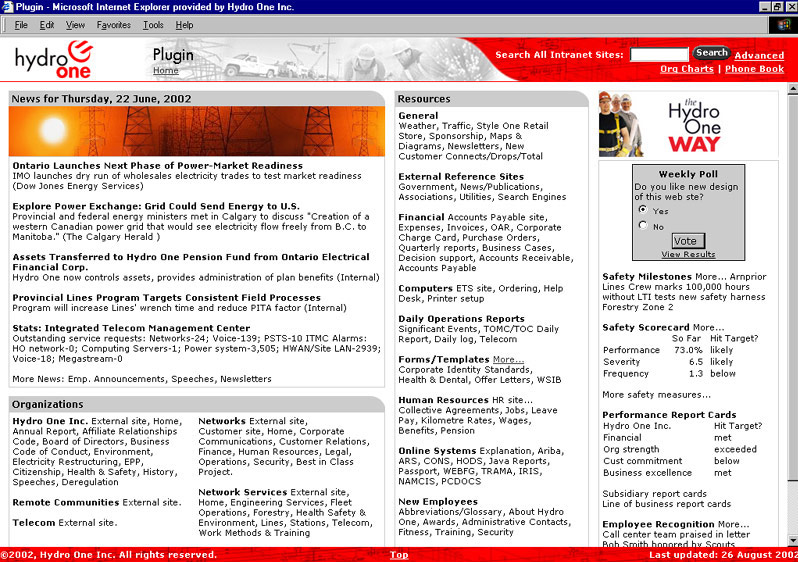Click the vertical scrollbar track
Image resolution: width=798 pixels, height=562 pixels.
point(792,509)
